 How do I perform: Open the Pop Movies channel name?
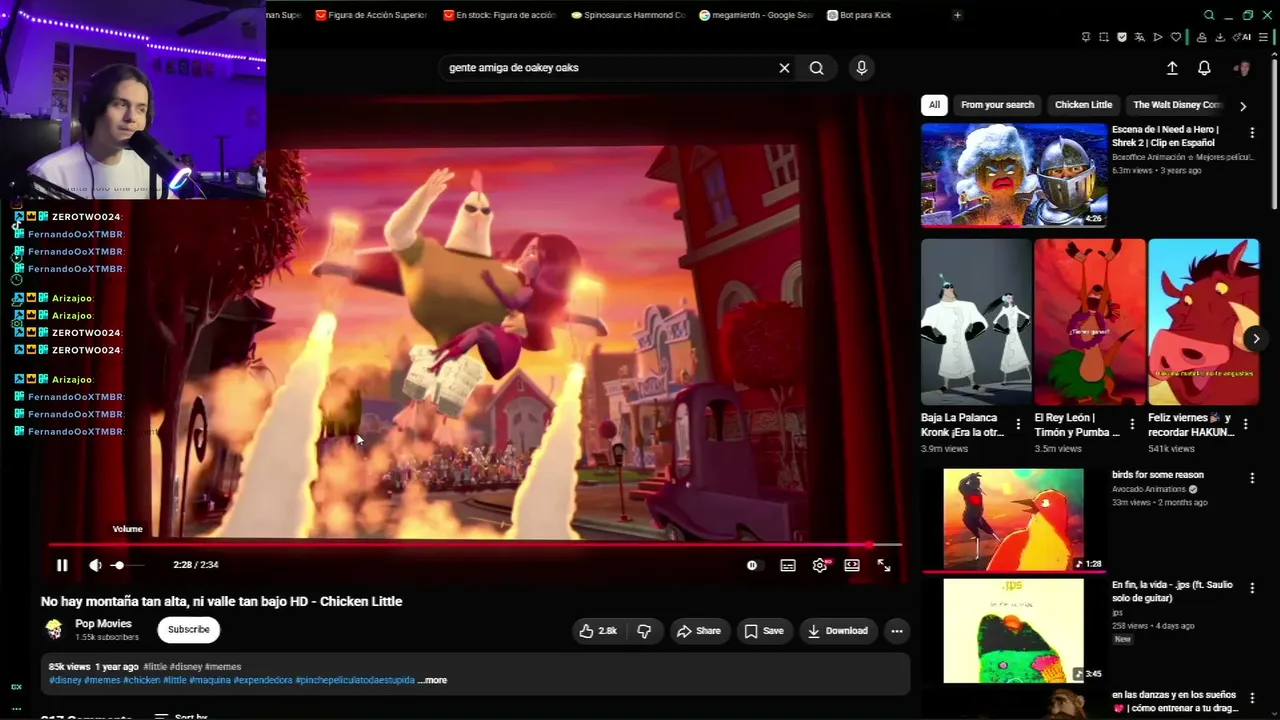104,624
